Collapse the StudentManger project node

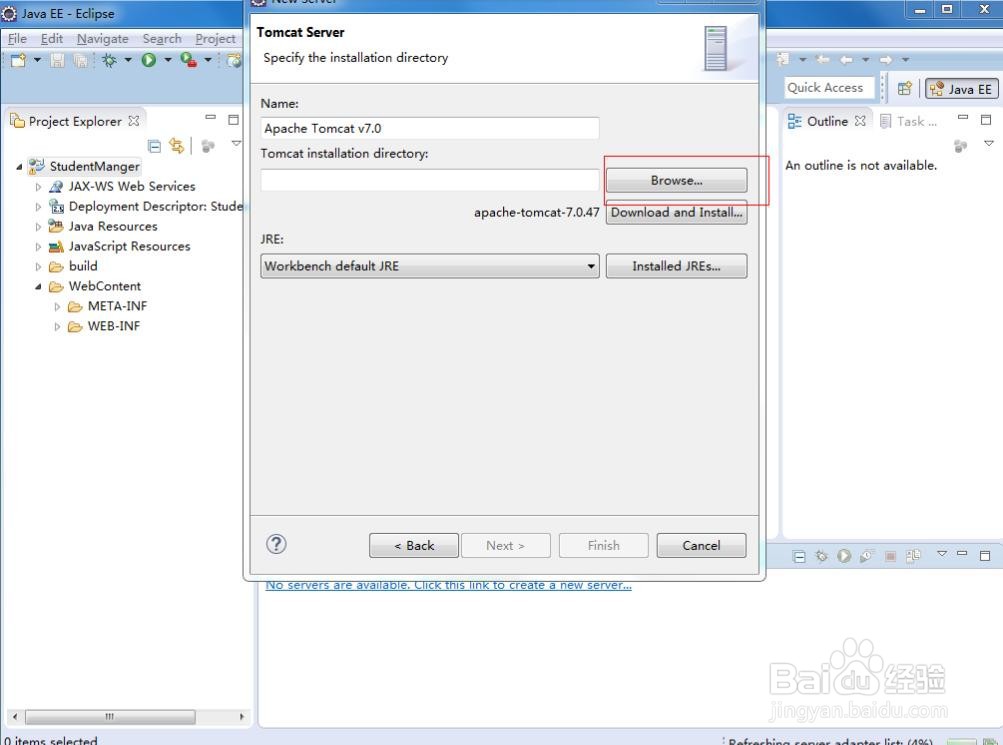[19, 167]
